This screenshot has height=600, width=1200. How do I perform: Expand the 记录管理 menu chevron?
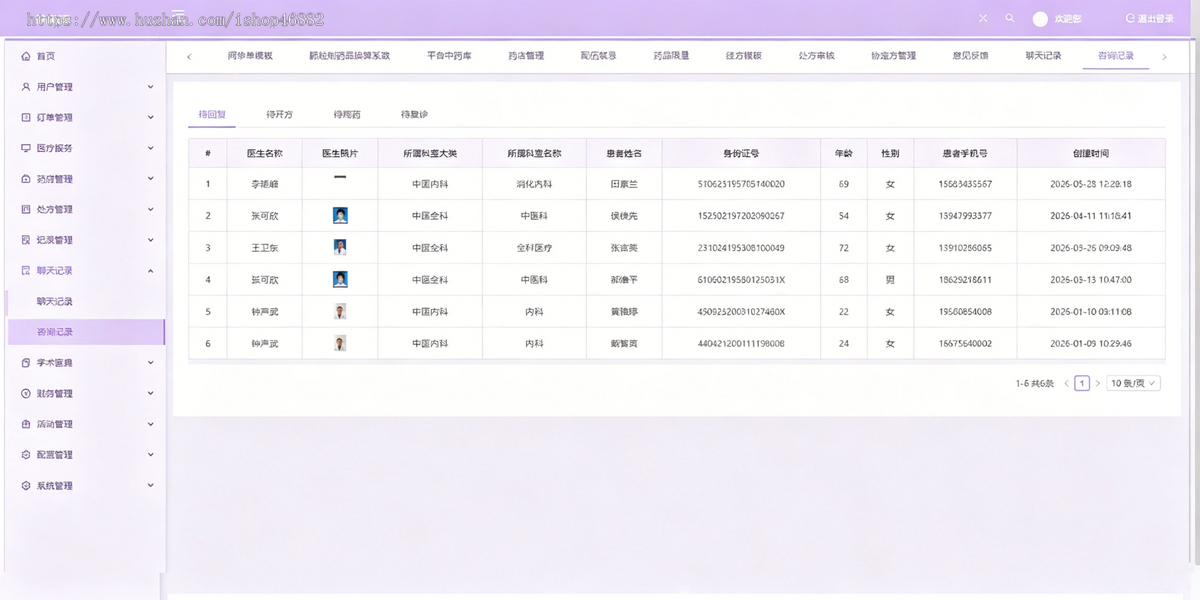coord(150,240)
